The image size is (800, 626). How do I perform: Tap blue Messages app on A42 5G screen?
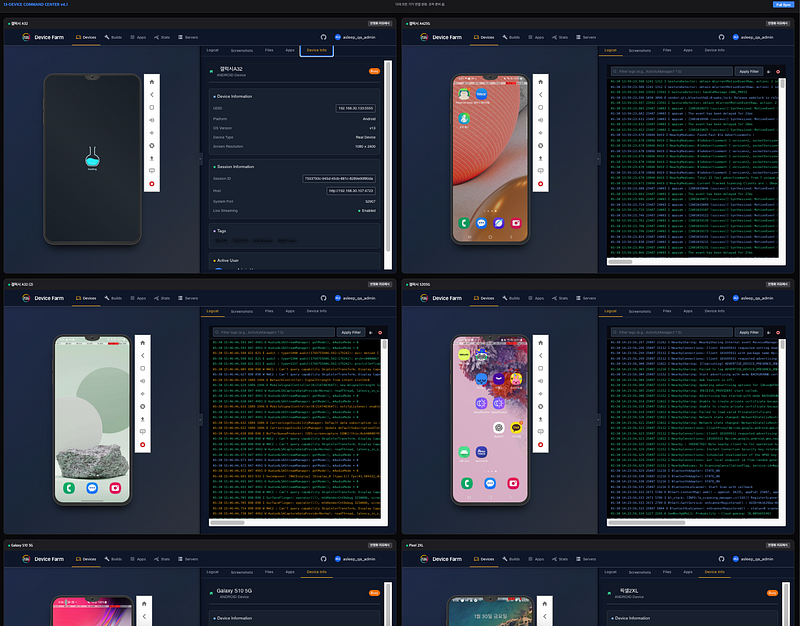(x=481, y=223)
